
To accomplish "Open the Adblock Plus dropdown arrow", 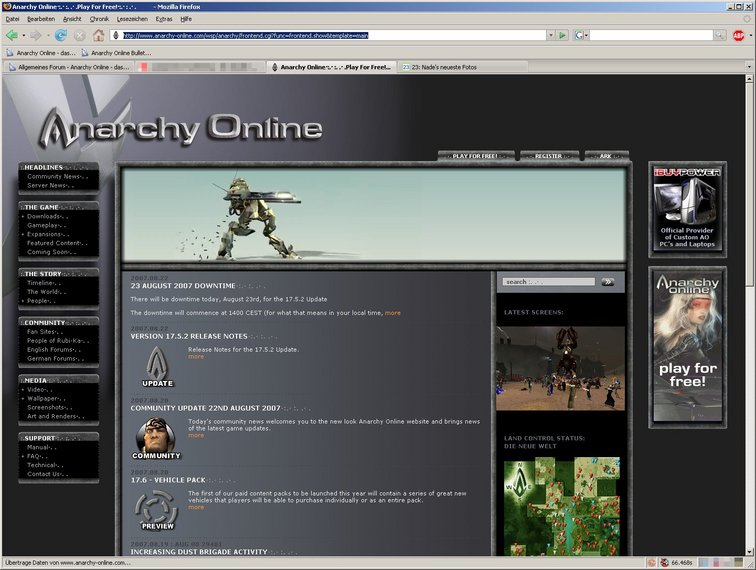I will pyautogui.click(x=750, y=35).
